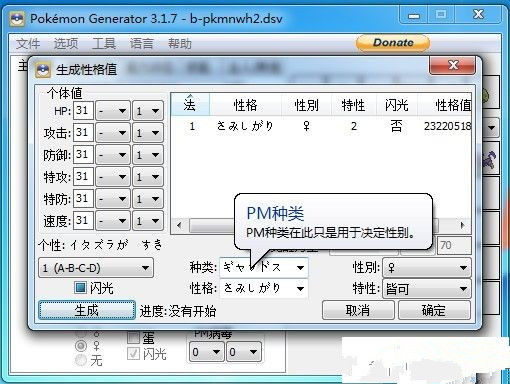
Task: Open the 特攻 second value dropdown
Action: pyautogui.click(x=148, y=177)
